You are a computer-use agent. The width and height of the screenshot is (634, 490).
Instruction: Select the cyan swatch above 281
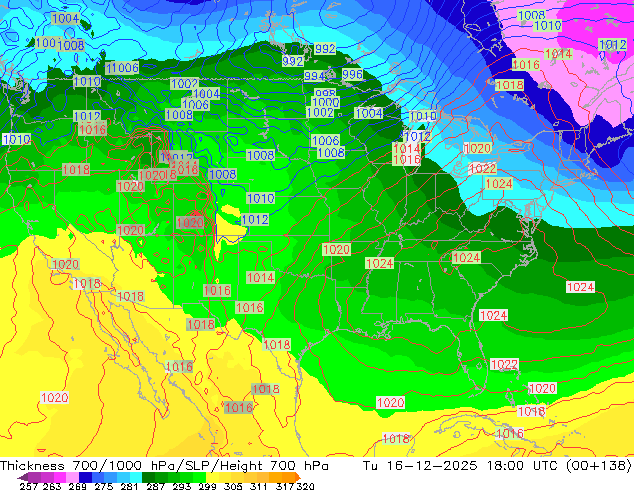pos(136,477)
